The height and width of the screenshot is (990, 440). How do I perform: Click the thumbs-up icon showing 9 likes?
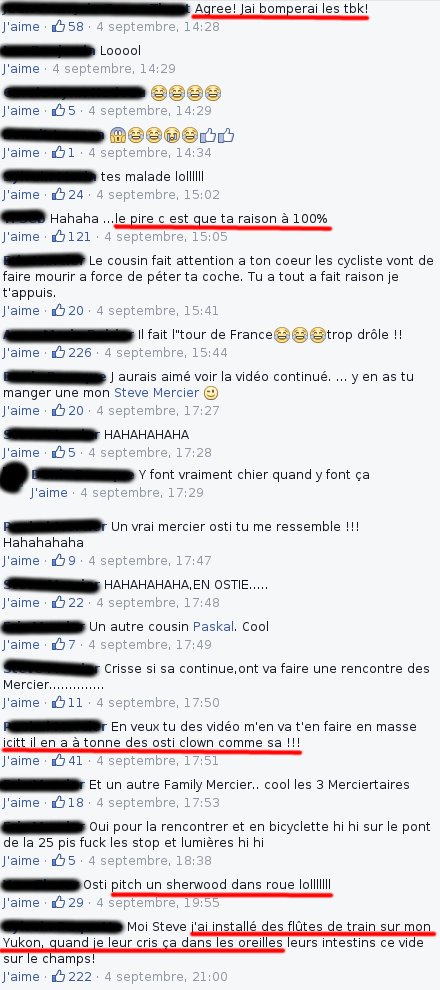[x=59, y=560]
